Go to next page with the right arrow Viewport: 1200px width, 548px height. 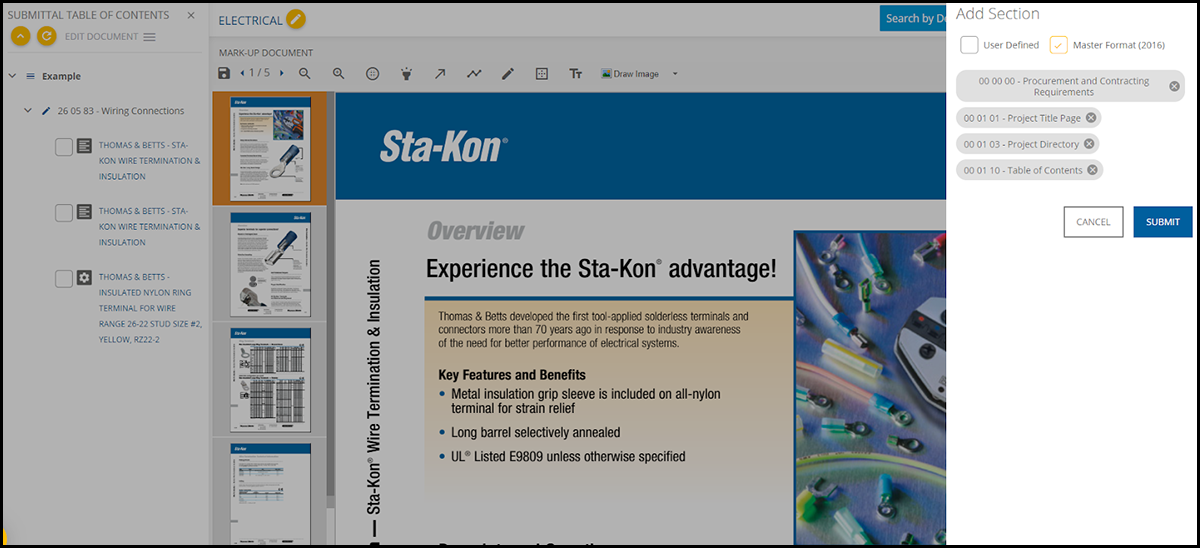281,73
